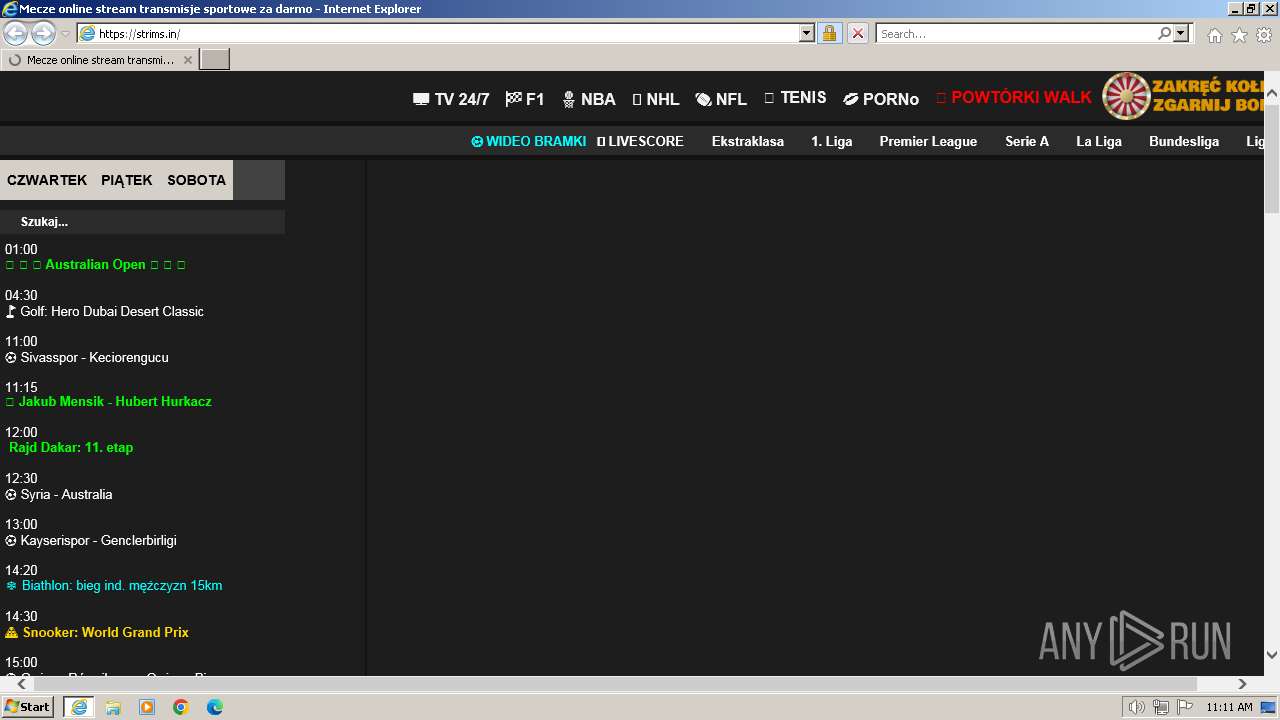Click the volume speaker tray icon
The height and width of the screenshot is (720, 1280).
(1137, 707)
